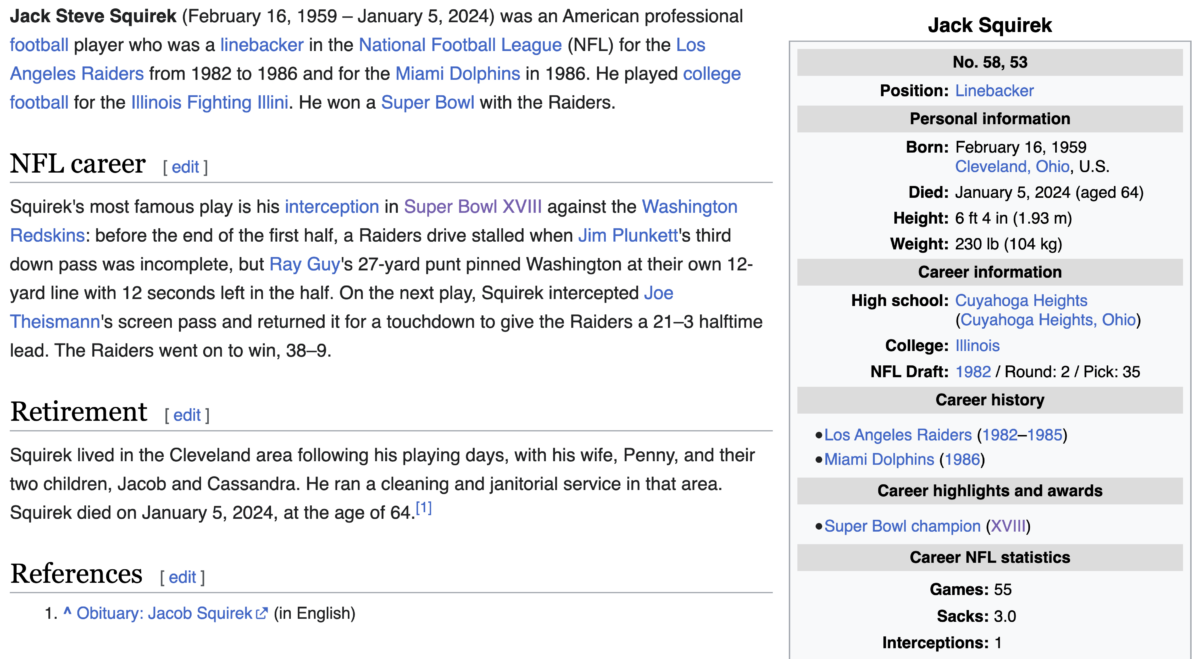Select the Sacks value 3.0
This screenshot has width=1200, height=659.
1004,616
